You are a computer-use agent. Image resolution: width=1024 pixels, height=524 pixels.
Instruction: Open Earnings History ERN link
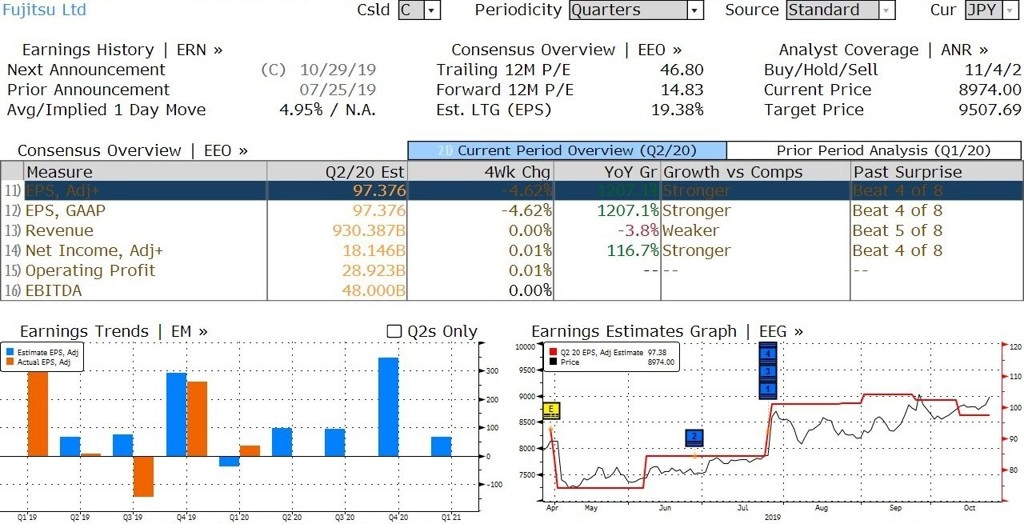tap(122, 50)
